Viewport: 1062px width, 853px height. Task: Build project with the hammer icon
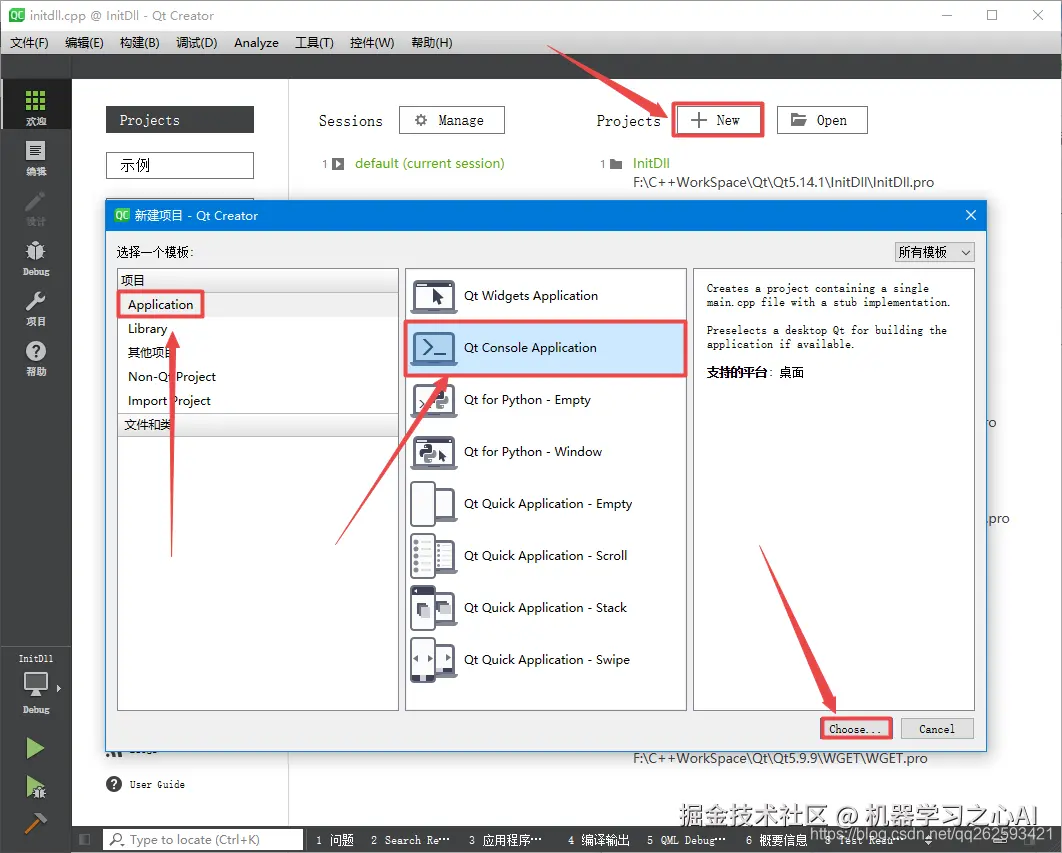[35, 823]
